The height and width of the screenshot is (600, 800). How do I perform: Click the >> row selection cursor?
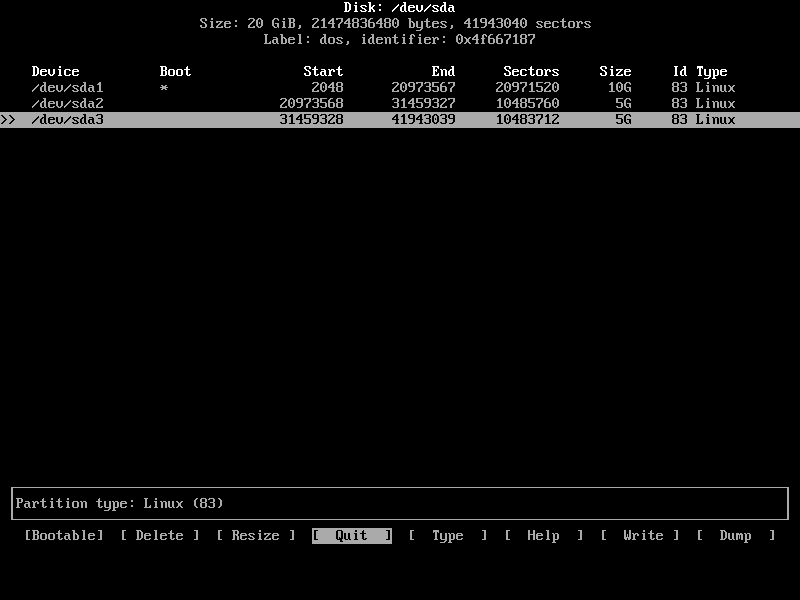(x=8, y=119)
